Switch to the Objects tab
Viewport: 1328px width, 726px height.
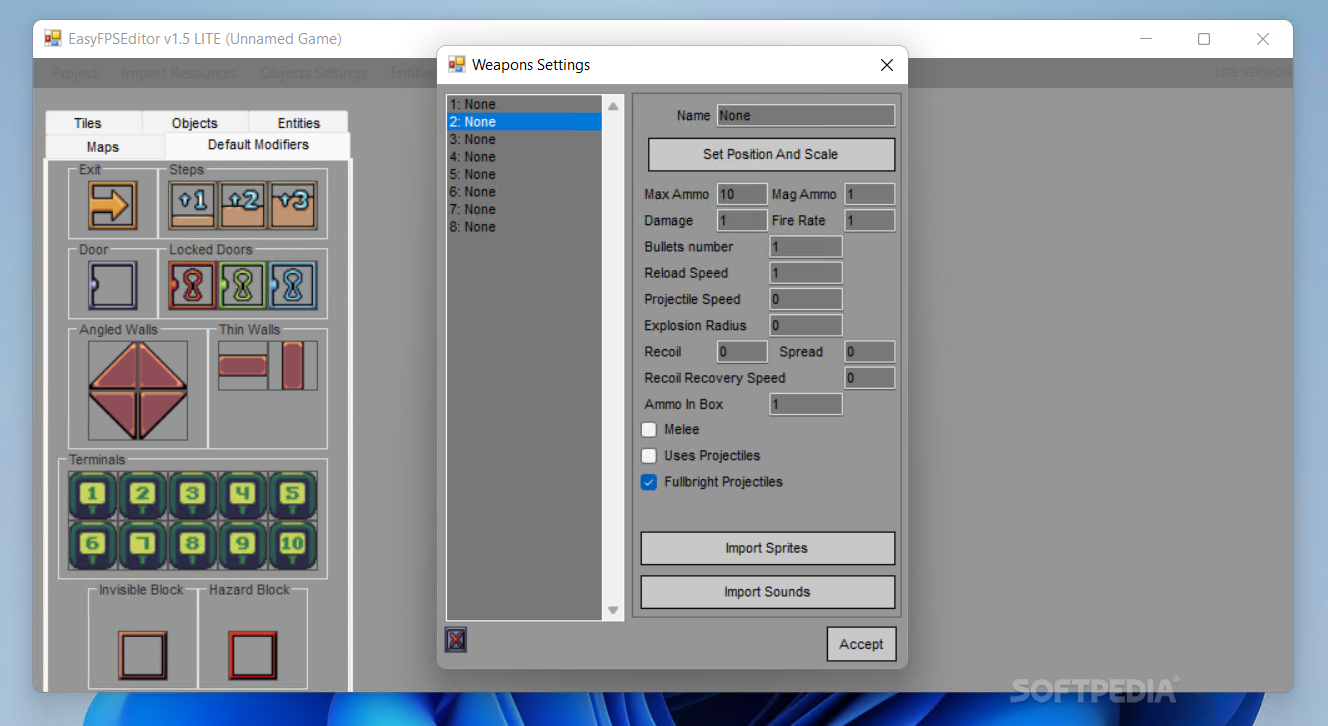click(x=195, y=123)
